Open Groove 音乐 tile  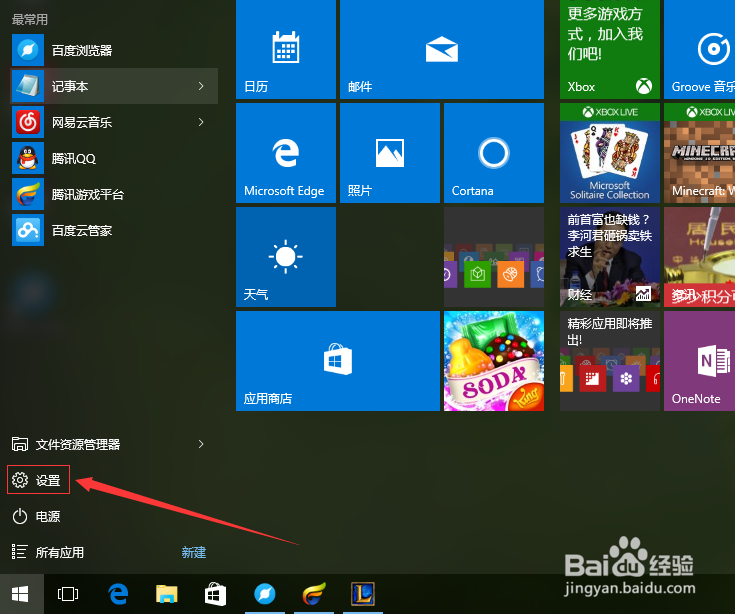(x=699, y=49)
